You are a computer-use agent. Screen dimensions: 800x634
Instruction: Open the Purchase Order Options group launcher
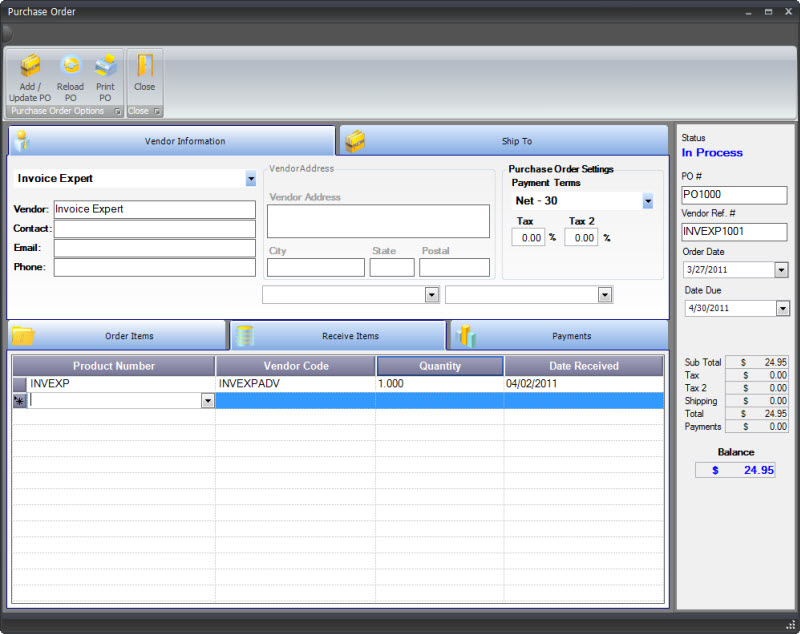[117, 111]
